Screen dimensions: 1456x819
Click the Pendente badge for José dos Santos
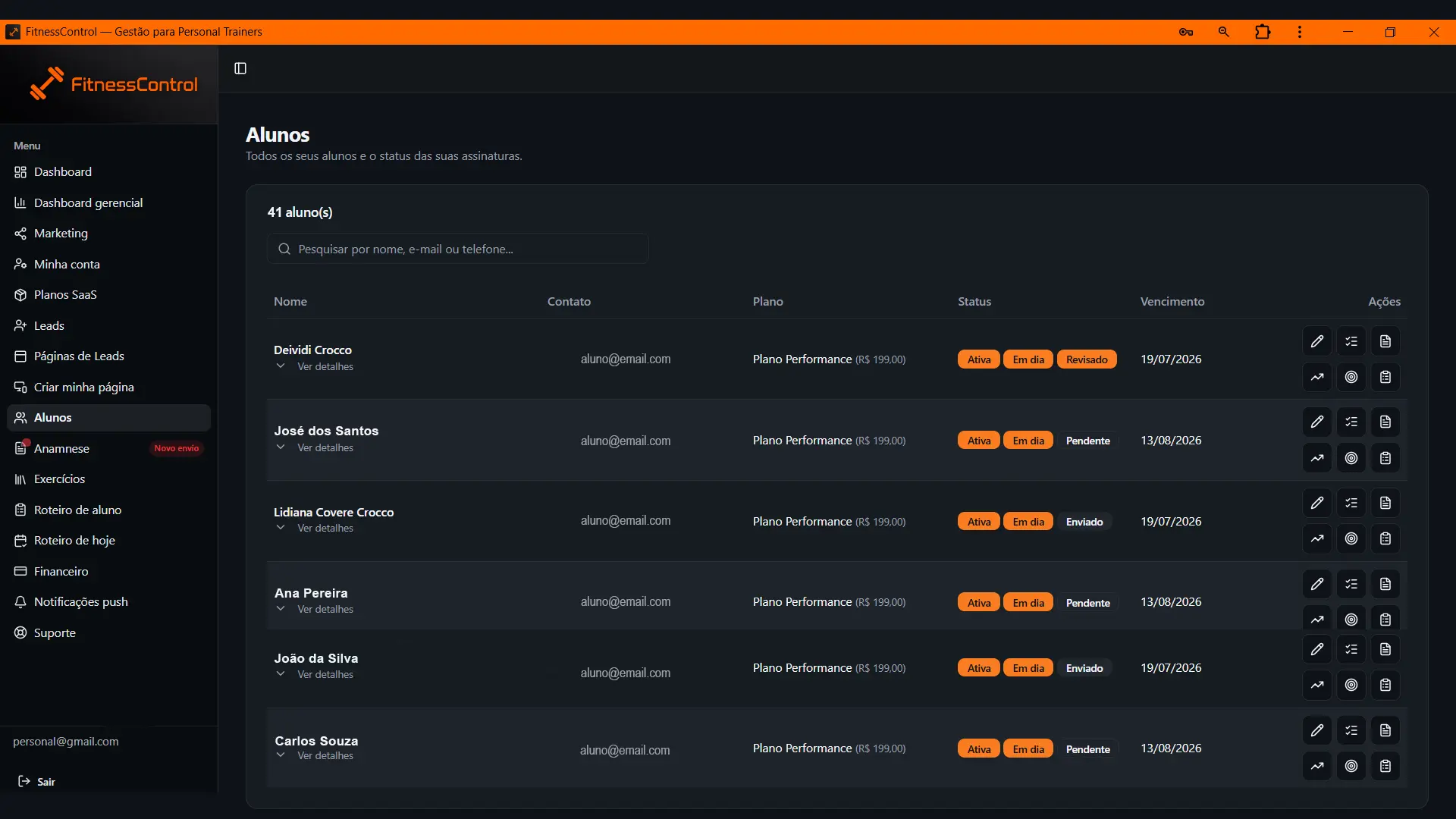[x=1087, y=441]
